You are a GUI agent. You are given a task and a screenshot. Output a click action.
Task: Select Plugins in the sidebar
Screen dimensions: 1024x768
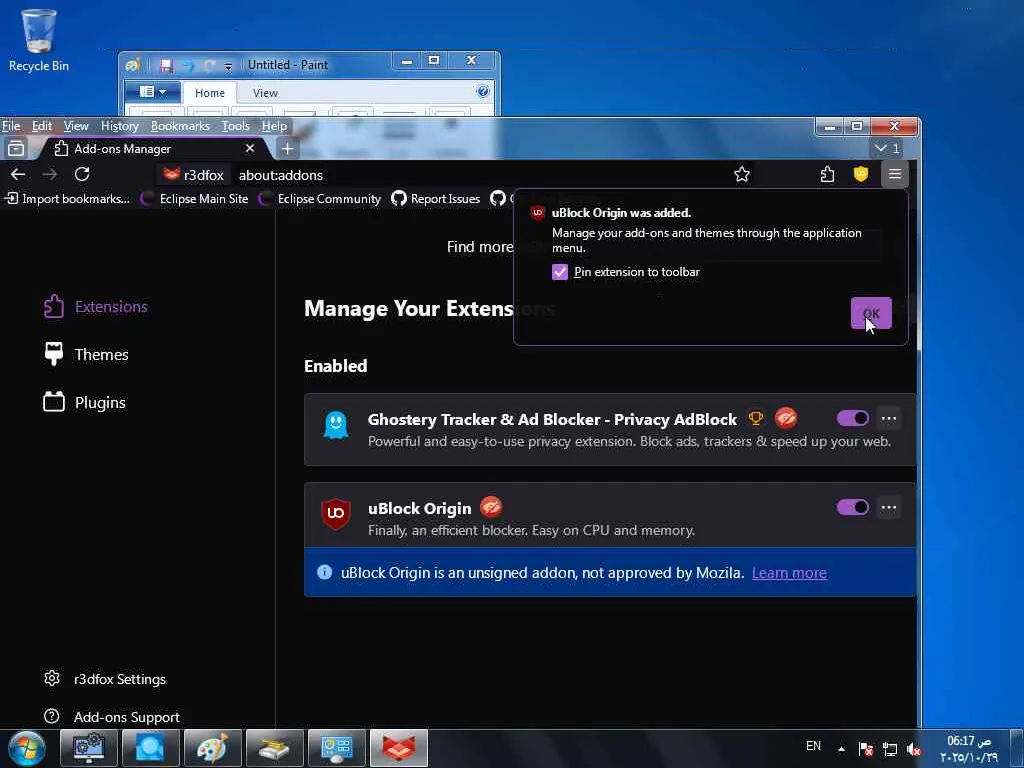[84, 402]
